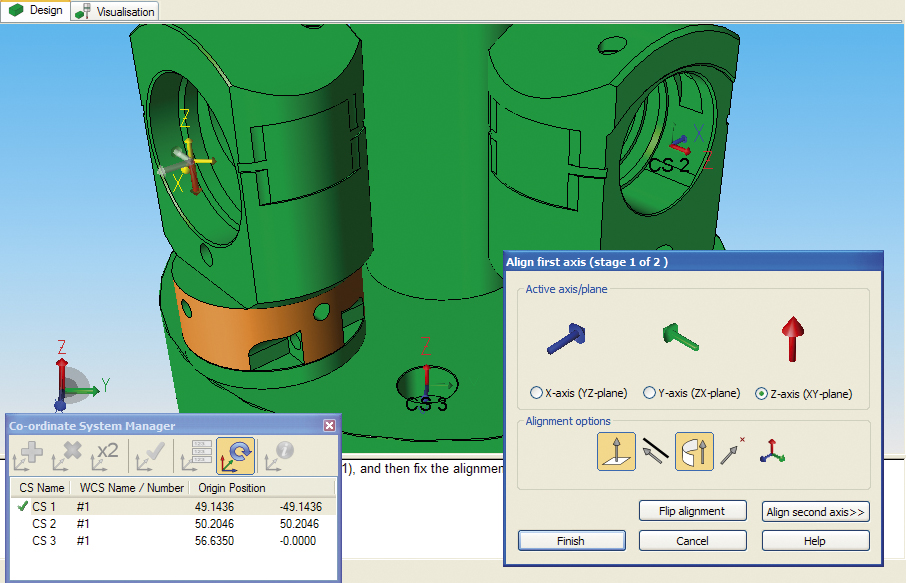Click the red Z-axis arrow alignment icon

tap(791, 340)
